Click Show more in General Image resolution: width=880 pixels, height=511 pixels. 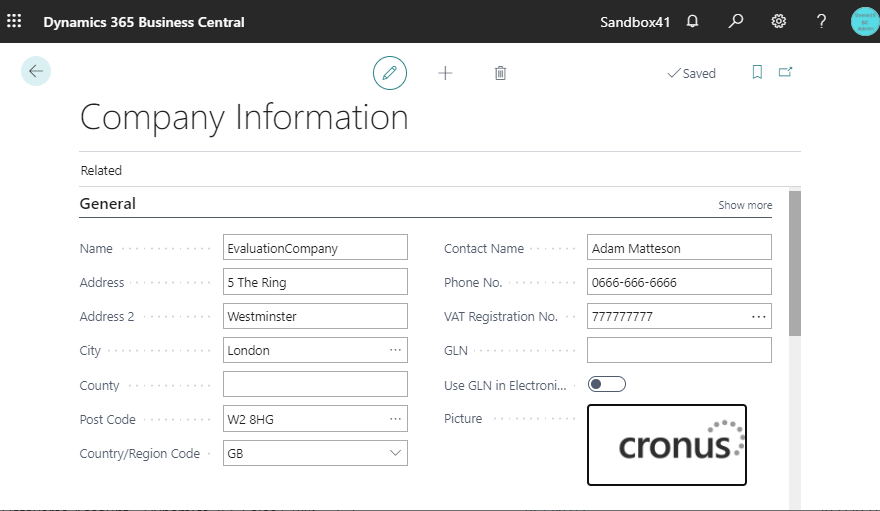[745, 205]
